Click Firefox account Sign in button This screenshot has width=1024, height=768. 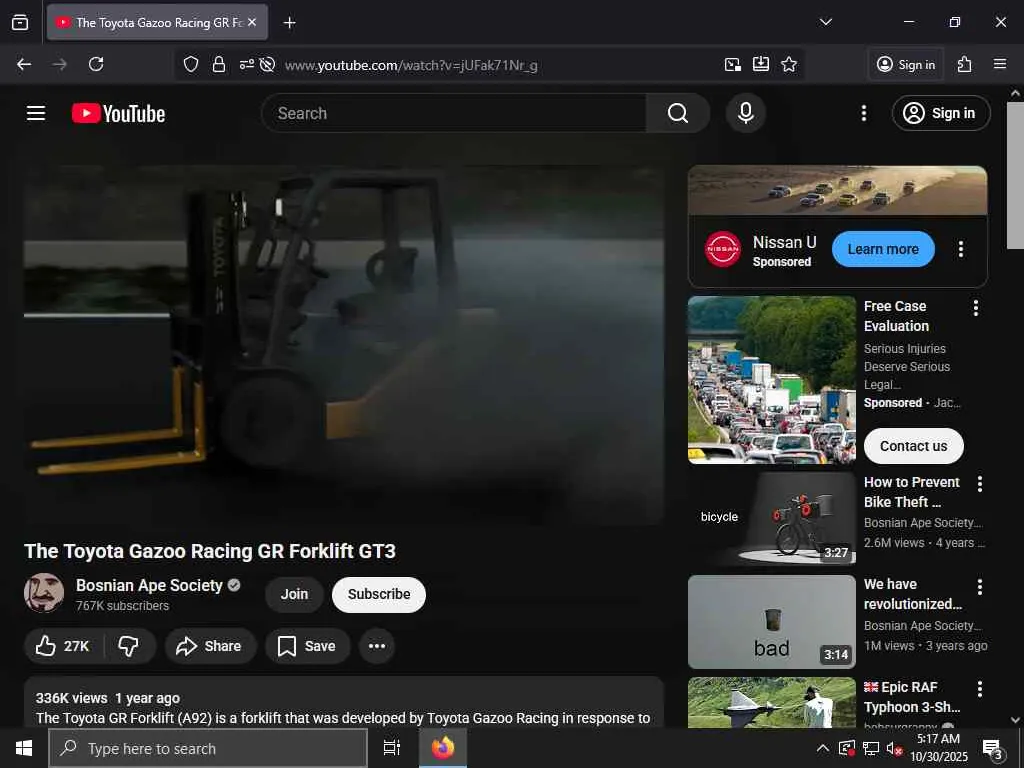pyautogui.click(x=906, y=64)
